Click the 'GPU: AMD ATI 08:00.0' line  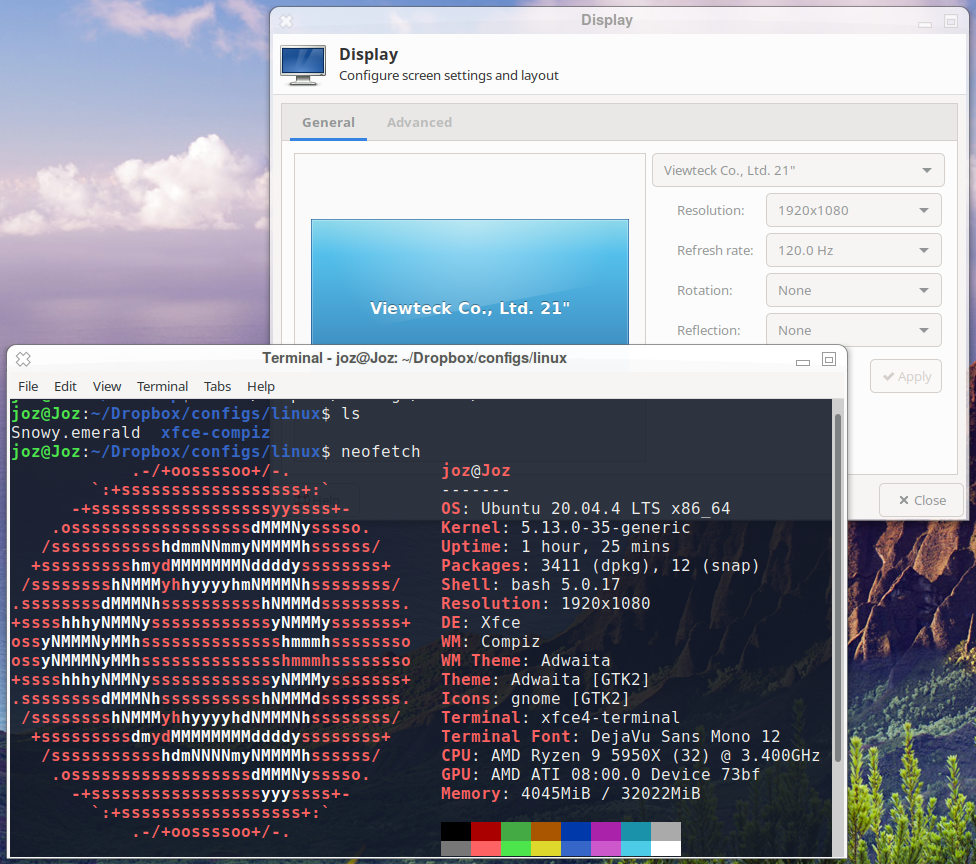[x=600, y=774]
